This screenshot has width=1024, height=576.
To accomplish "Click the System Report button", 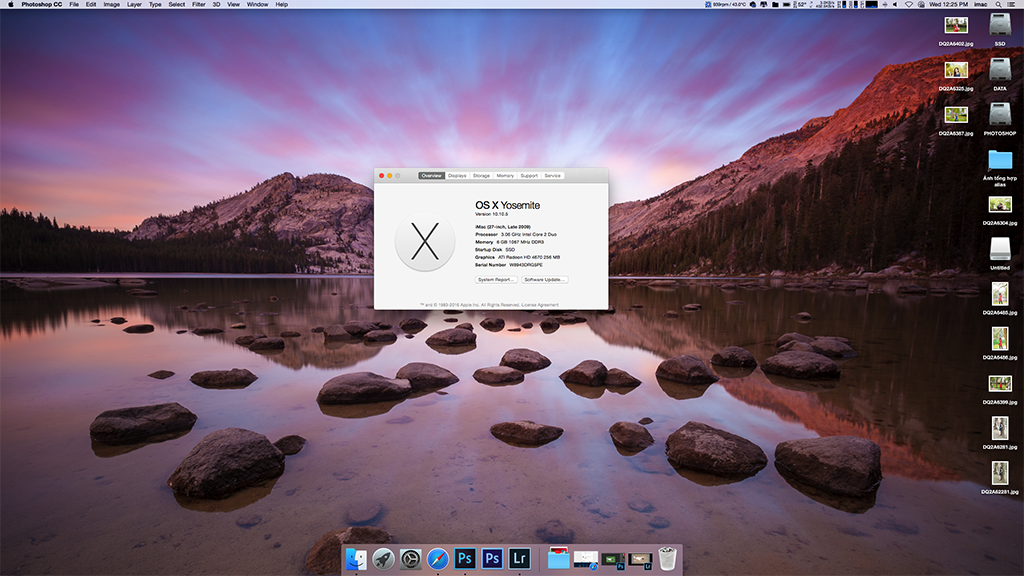I will point(496,280).
